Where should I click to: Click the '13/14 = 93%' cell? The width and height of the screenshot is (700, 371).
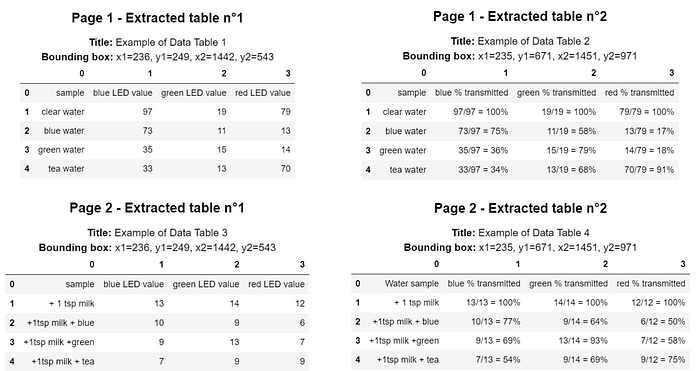583,341
